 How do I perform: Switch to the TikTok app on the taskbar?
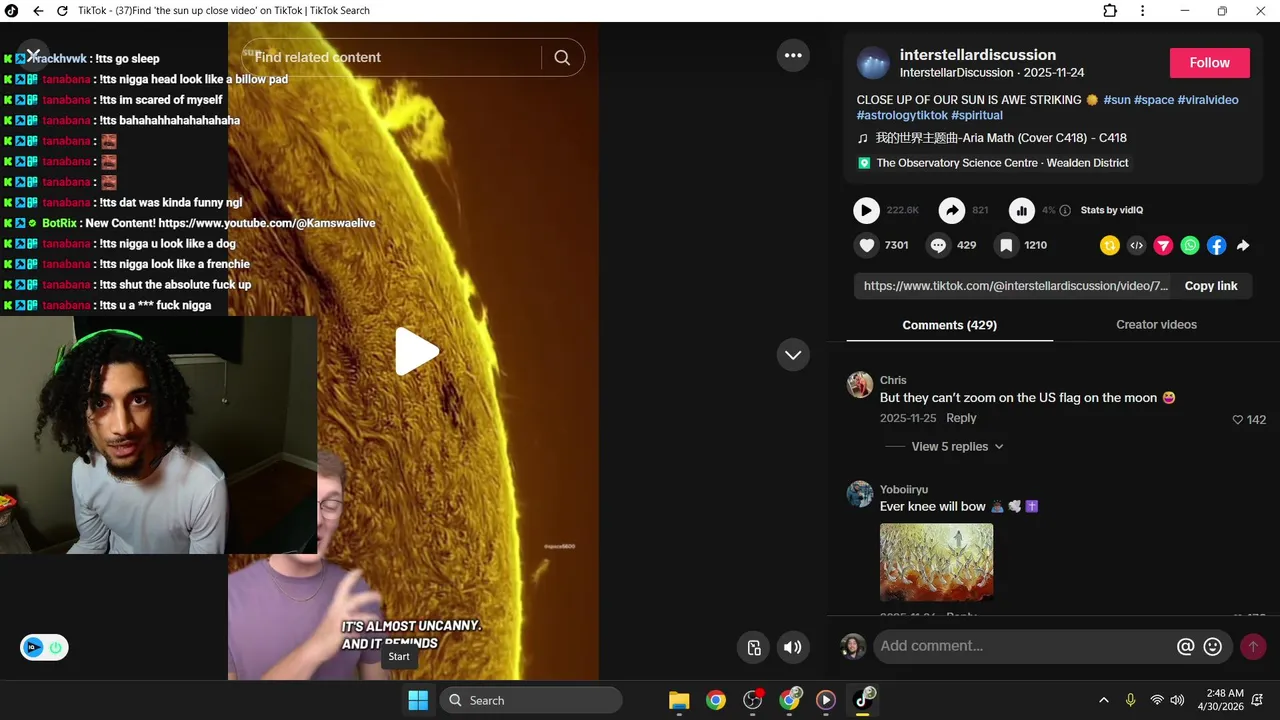863,700
